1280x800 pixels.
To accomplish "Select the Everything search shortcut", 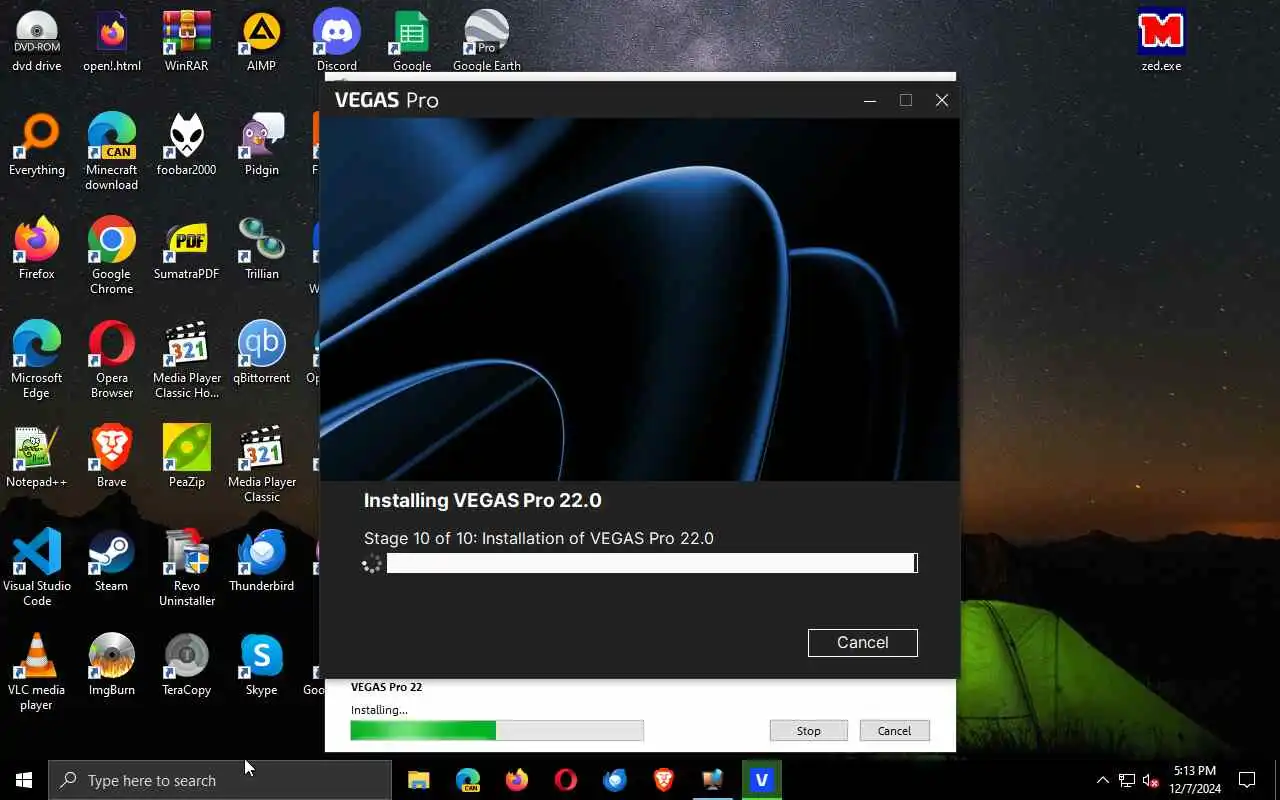I will tap(36, 146).
